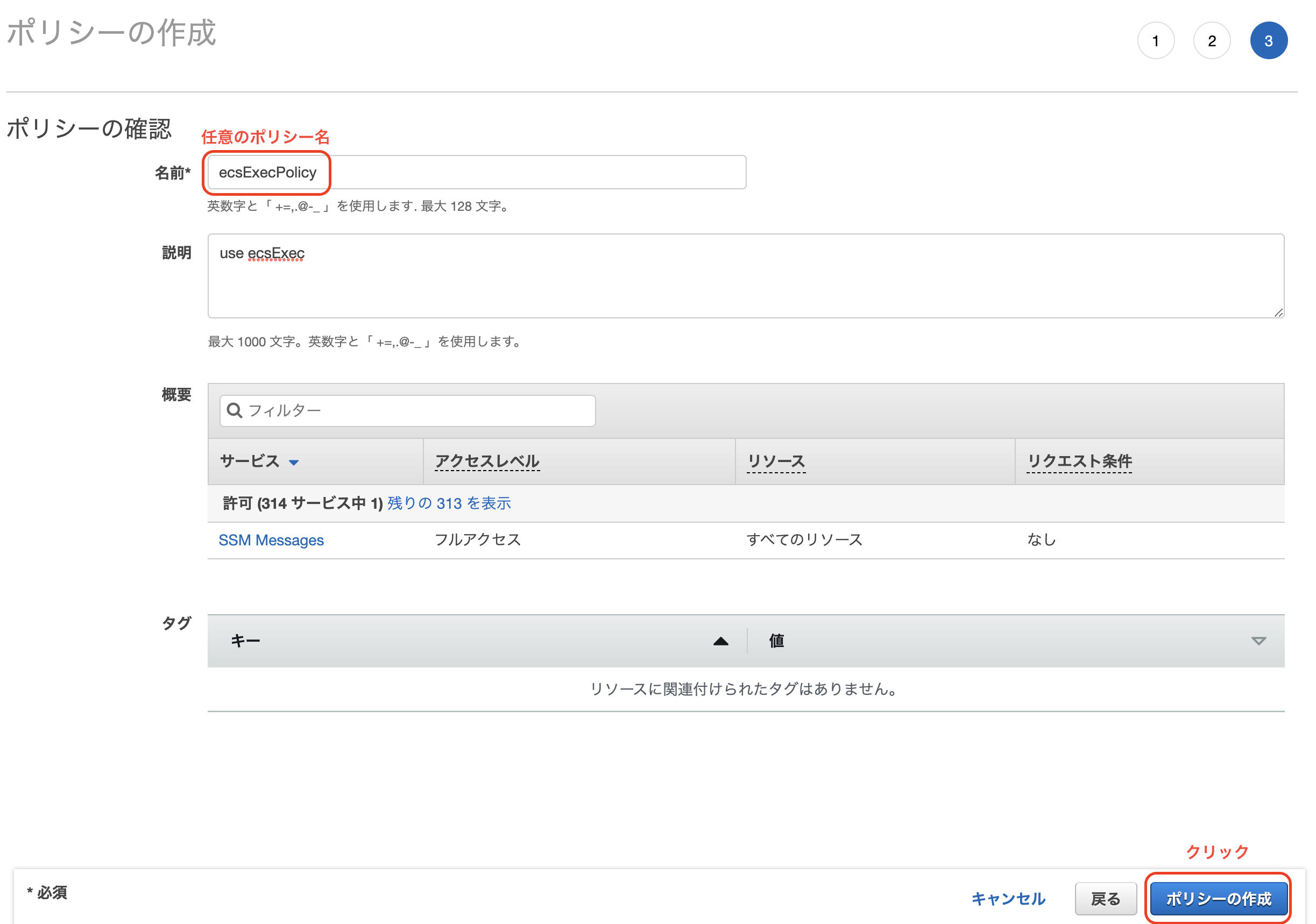This screenshot has width=1316, height=924.
Task: Click the アクセスレベル column header
Action: 486,461
